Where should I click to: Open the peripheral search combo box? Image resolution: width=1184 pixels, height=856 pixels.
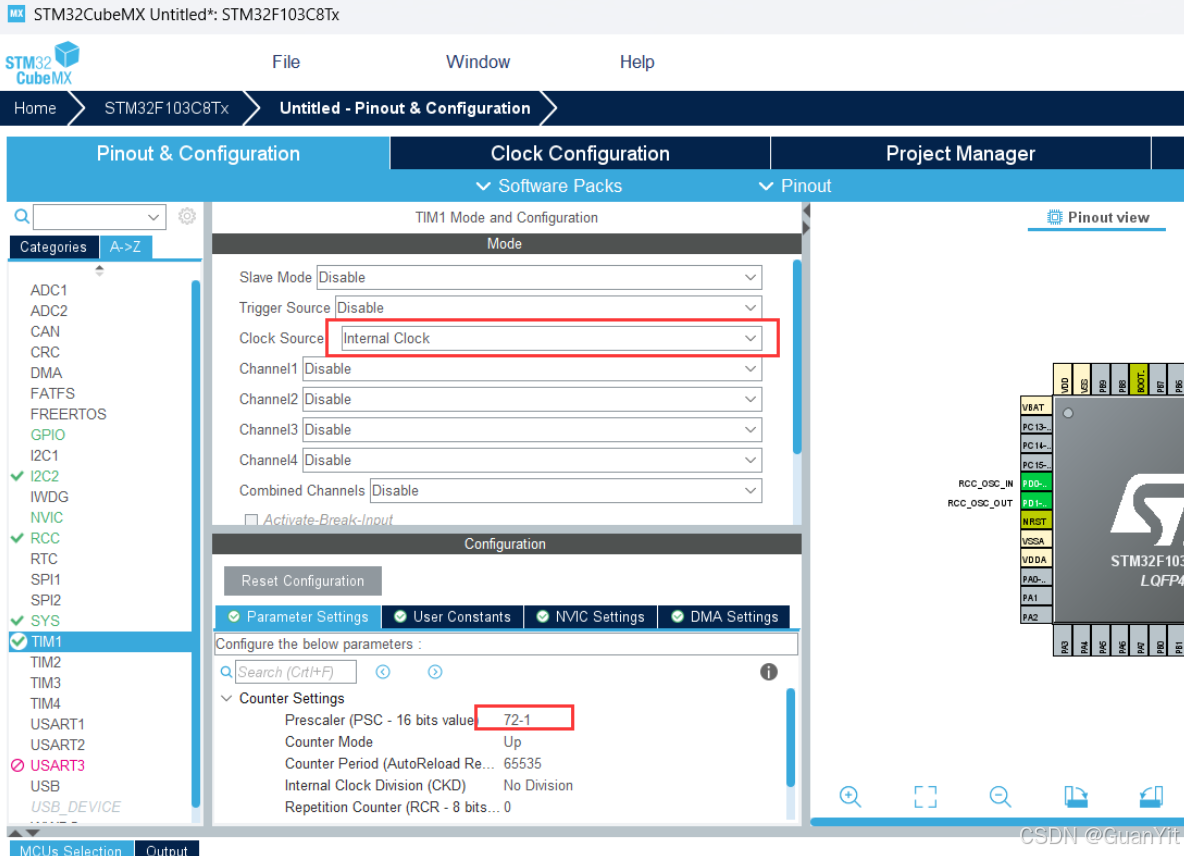[x=99, y=217]
